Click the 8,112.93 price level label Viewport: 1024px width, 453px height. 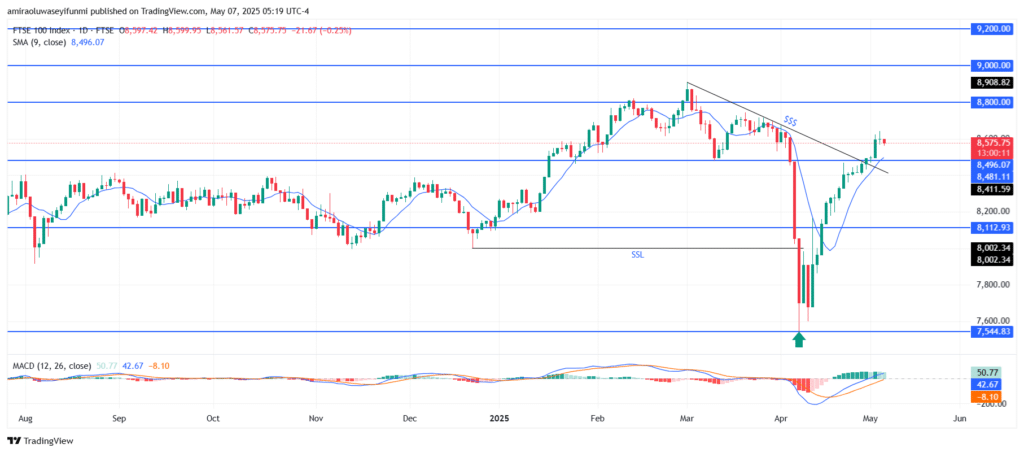[993, 227]
